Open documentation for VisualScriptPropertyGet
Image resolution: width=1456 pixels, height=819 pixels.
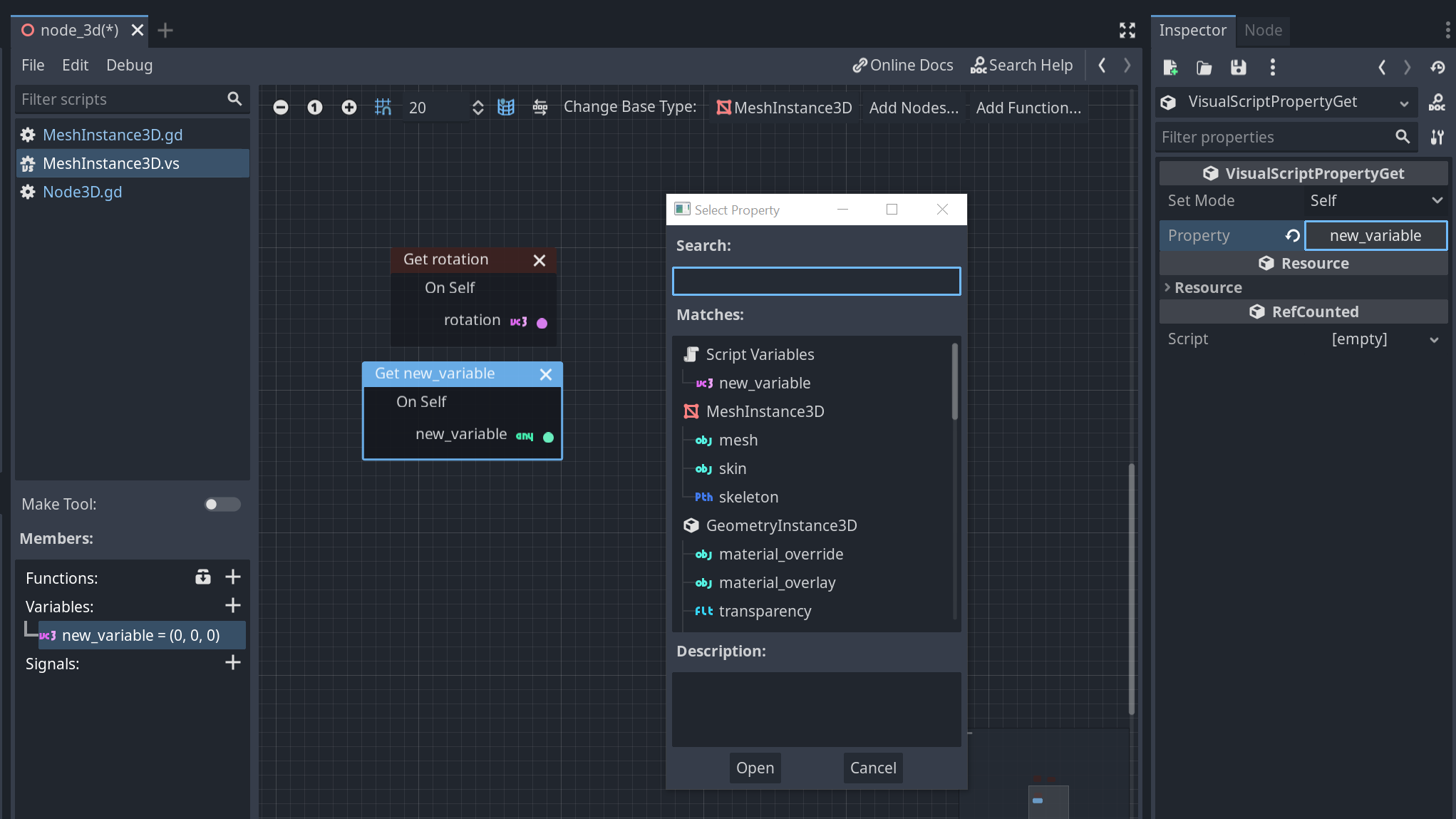(1437, 102)
